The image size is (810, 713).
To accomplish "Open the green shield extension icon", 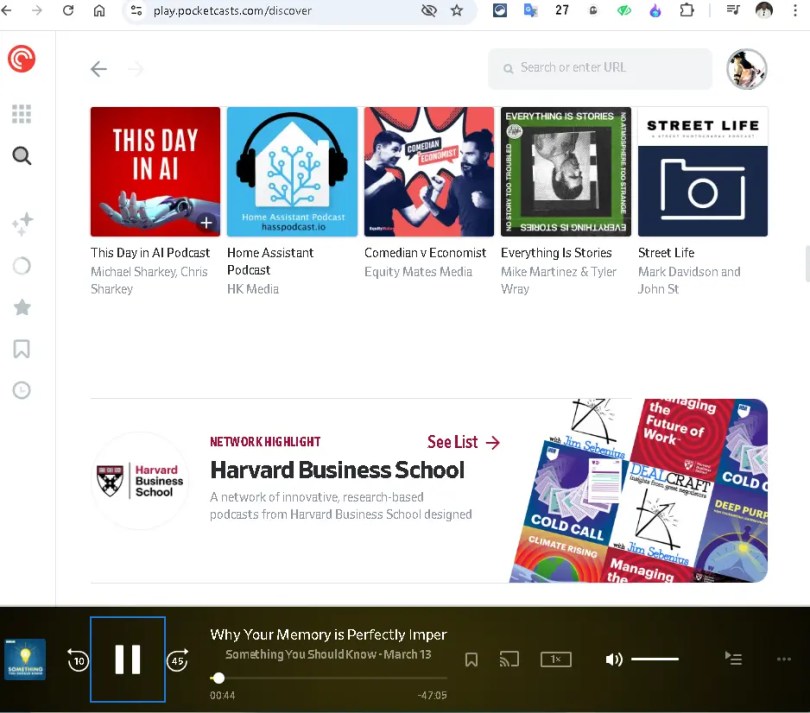I will [x=624, y=10].
